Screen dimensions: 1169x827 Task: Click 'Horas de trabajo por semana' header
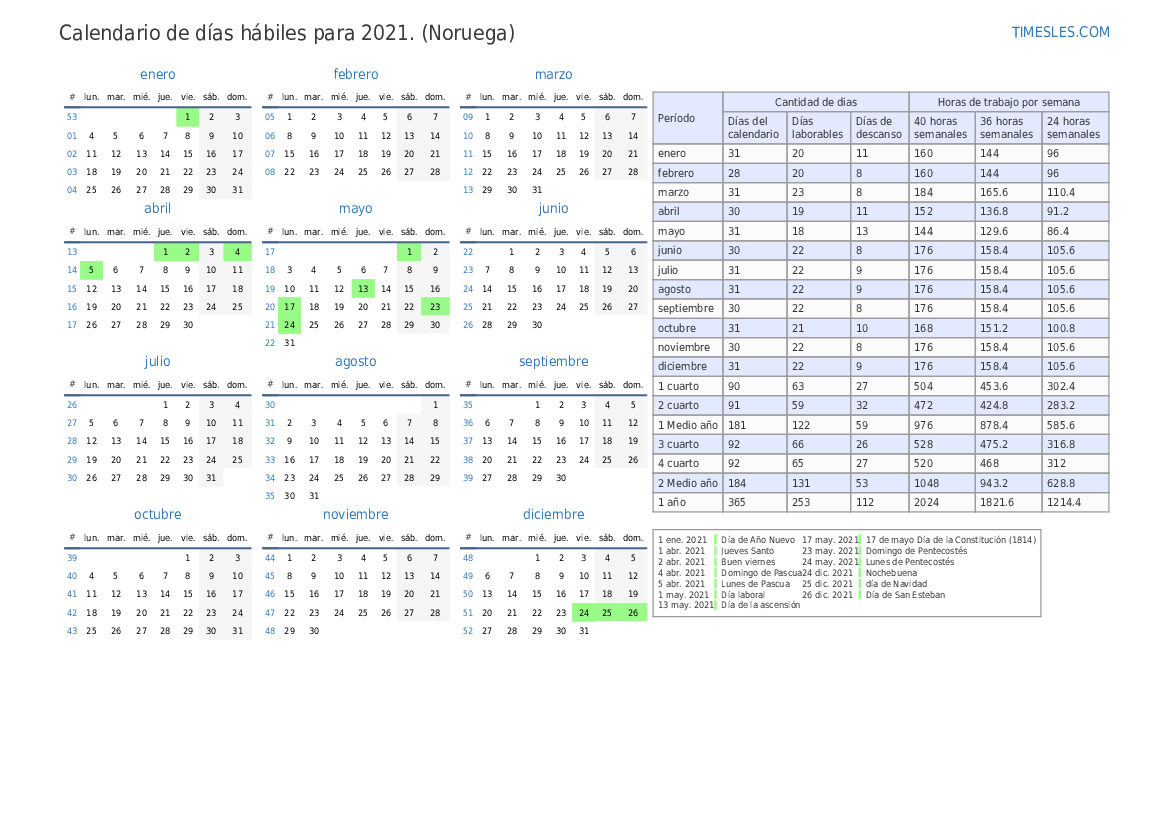coord(1009,102)
